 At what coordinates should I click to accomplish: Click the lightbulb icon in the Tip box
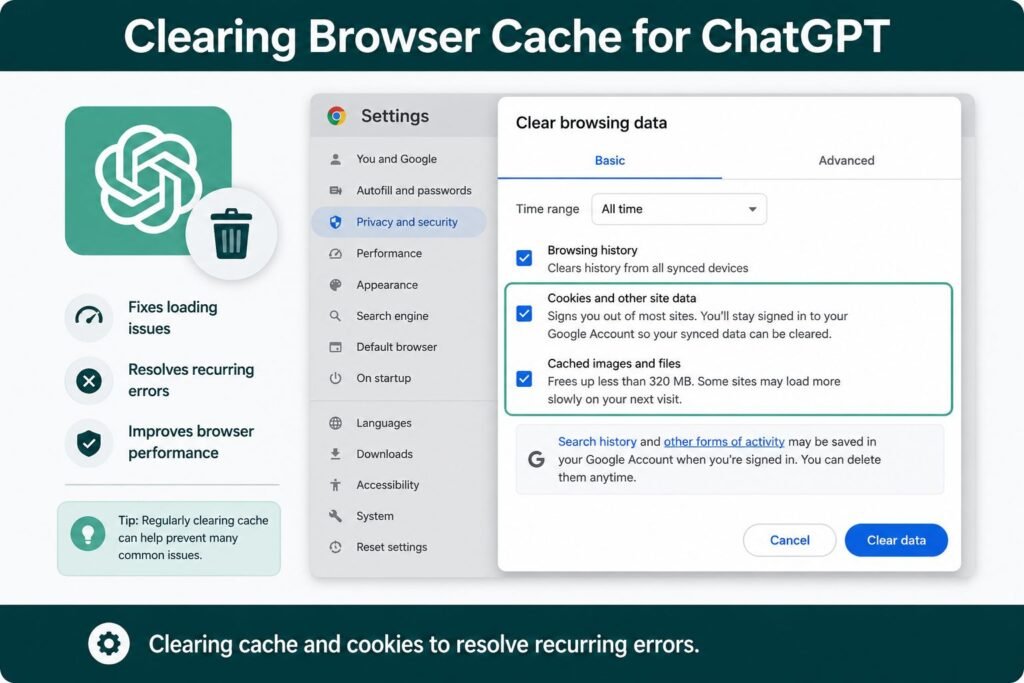pos(88,533)
